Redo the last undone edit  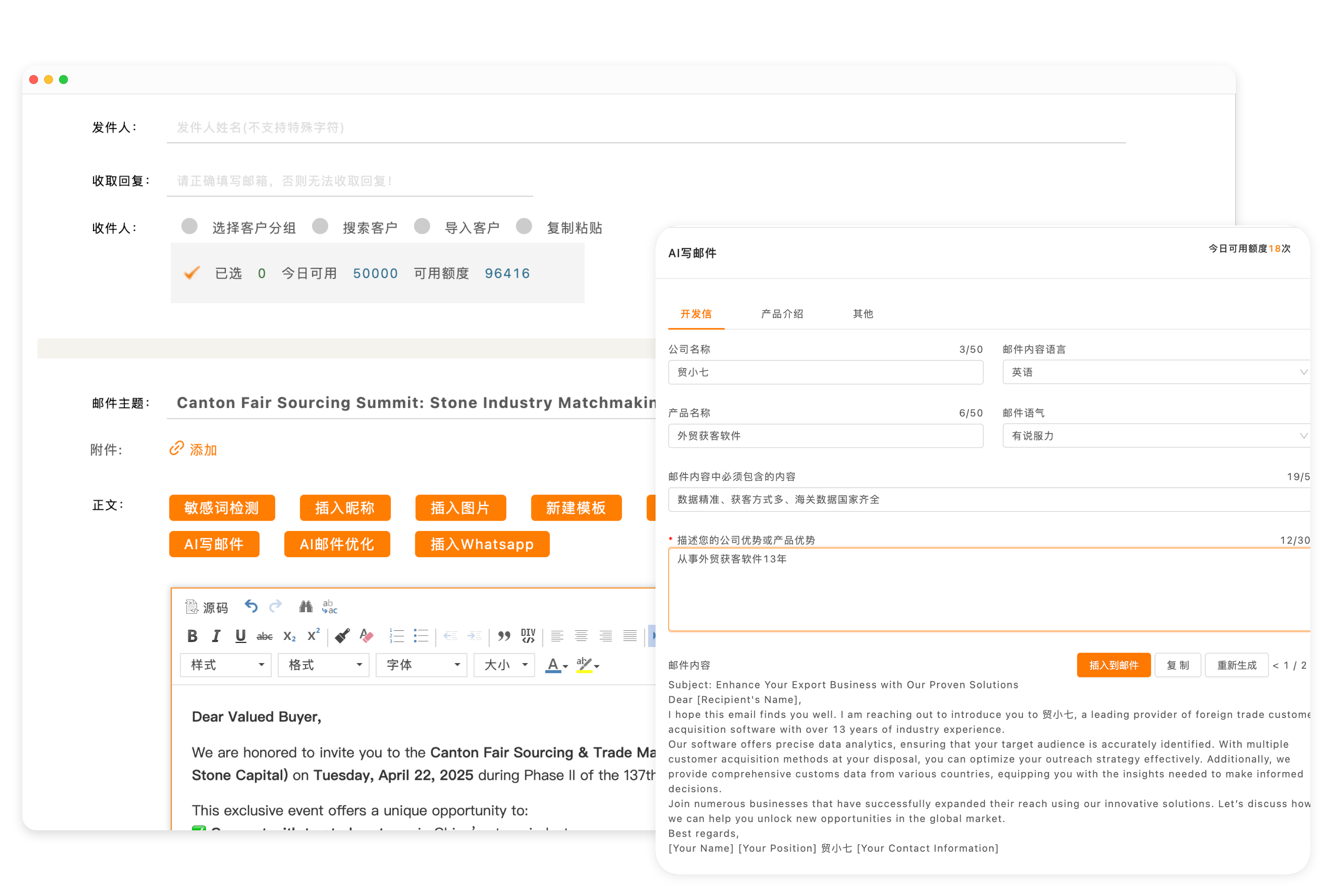tap(276, 606)
